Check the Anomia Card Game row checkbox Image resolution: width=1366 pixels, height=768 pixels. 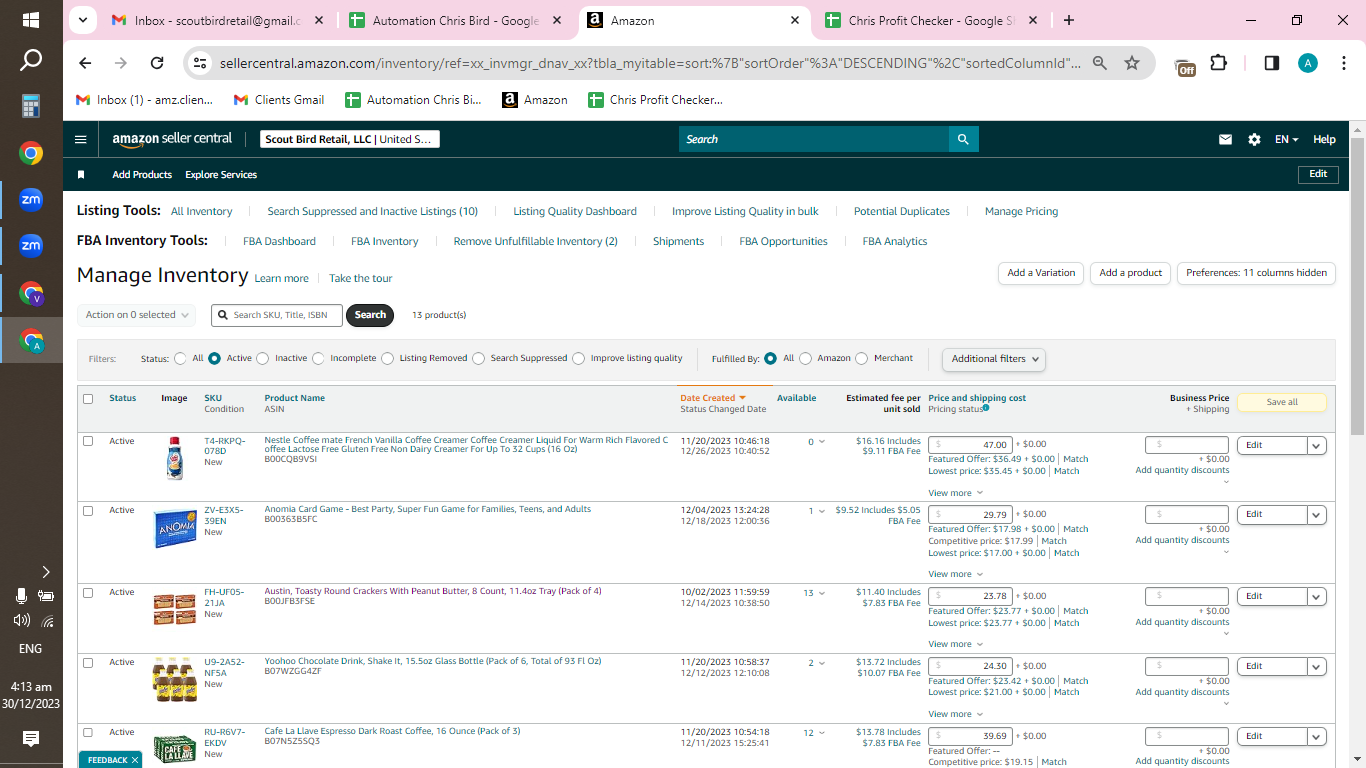pos(88,511)
